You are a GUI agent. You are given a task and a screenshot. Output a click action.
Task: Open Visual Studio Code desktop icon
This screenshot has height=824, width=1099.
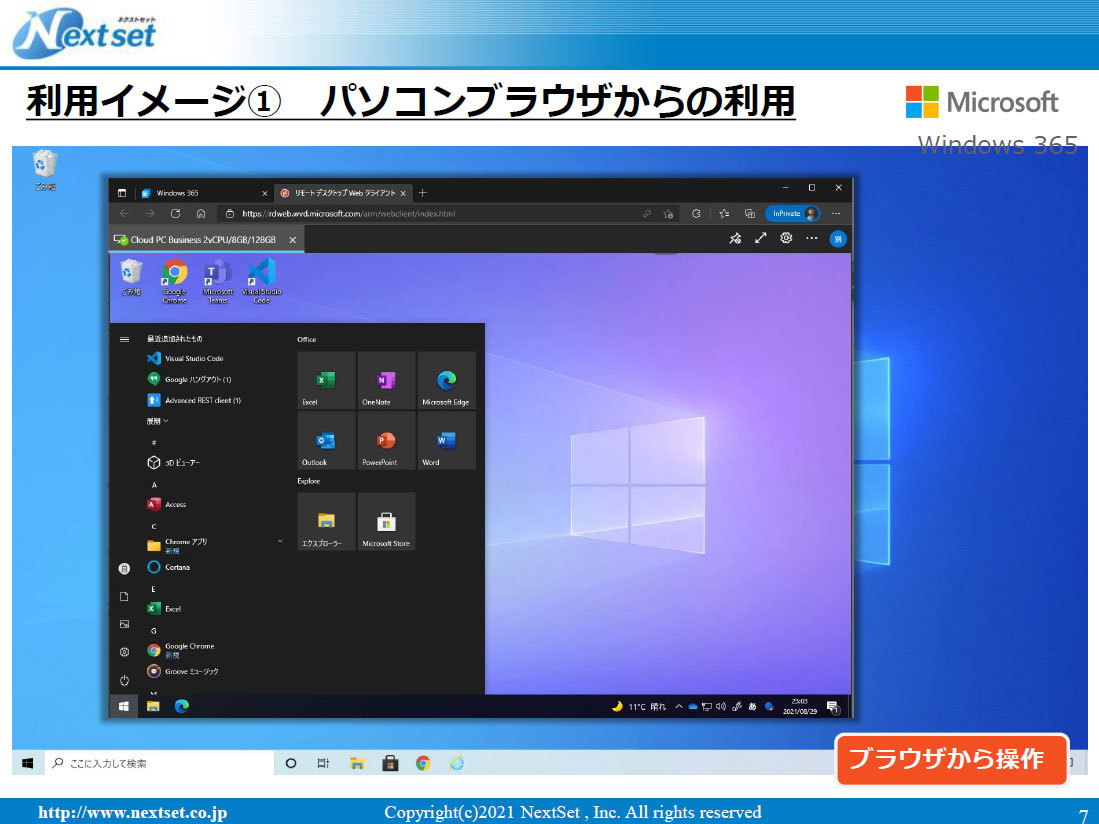261,280
